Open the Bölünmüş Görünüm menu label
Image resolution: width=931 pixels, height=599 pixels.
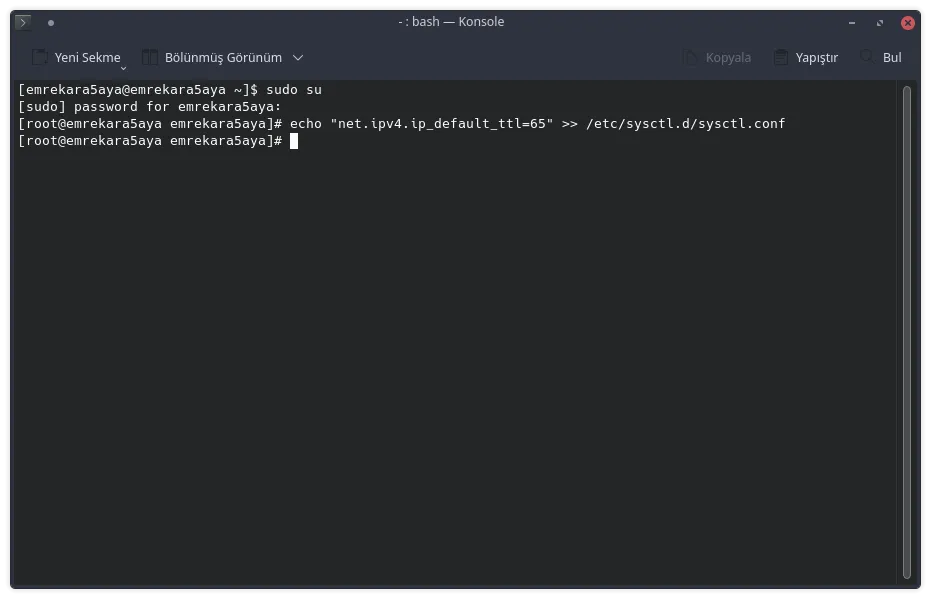pos(223,58)
